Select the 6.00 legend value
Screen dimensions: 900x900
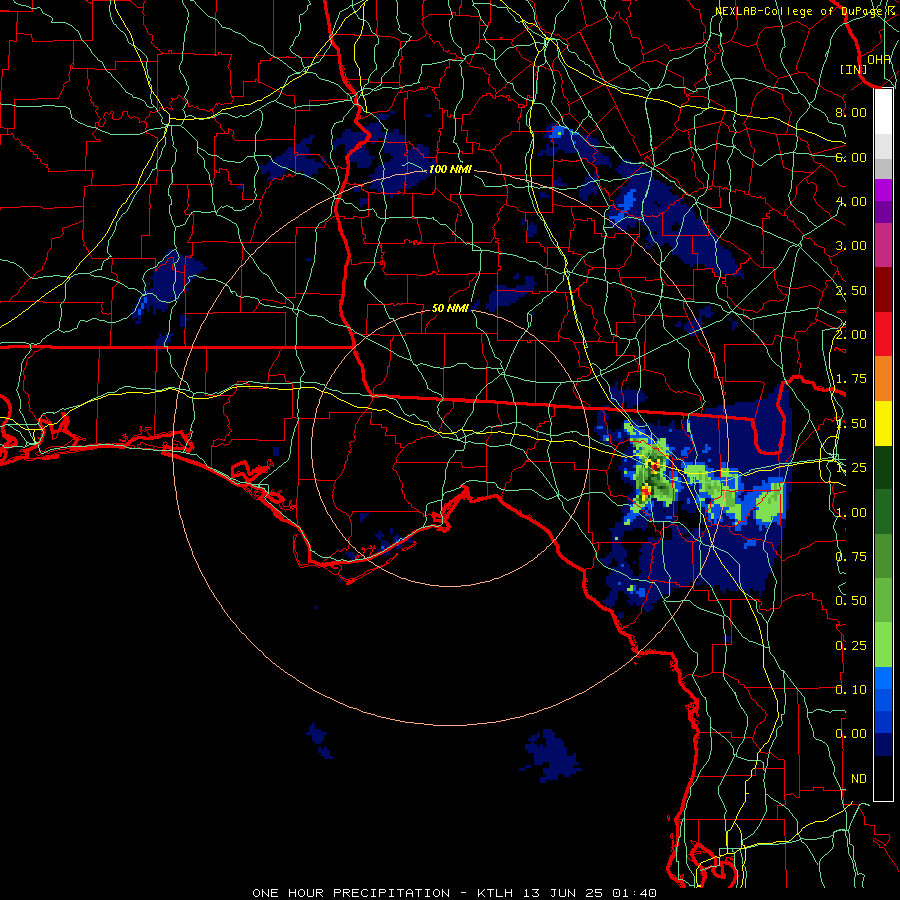click(x=851, y=157)
